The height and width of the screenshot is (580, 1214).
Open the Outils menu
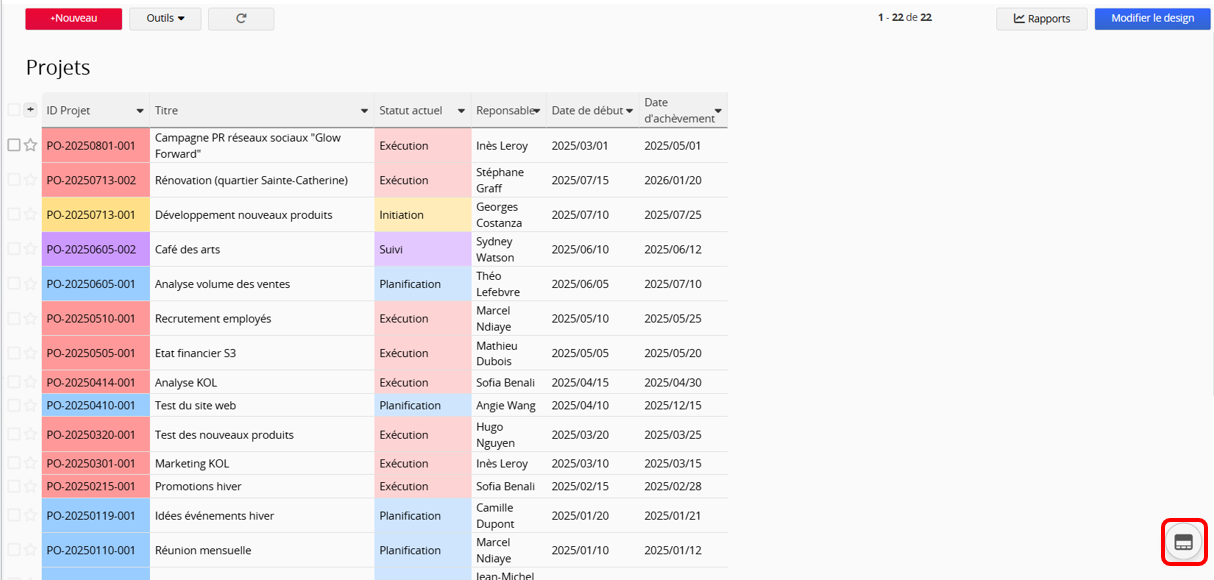165,18
